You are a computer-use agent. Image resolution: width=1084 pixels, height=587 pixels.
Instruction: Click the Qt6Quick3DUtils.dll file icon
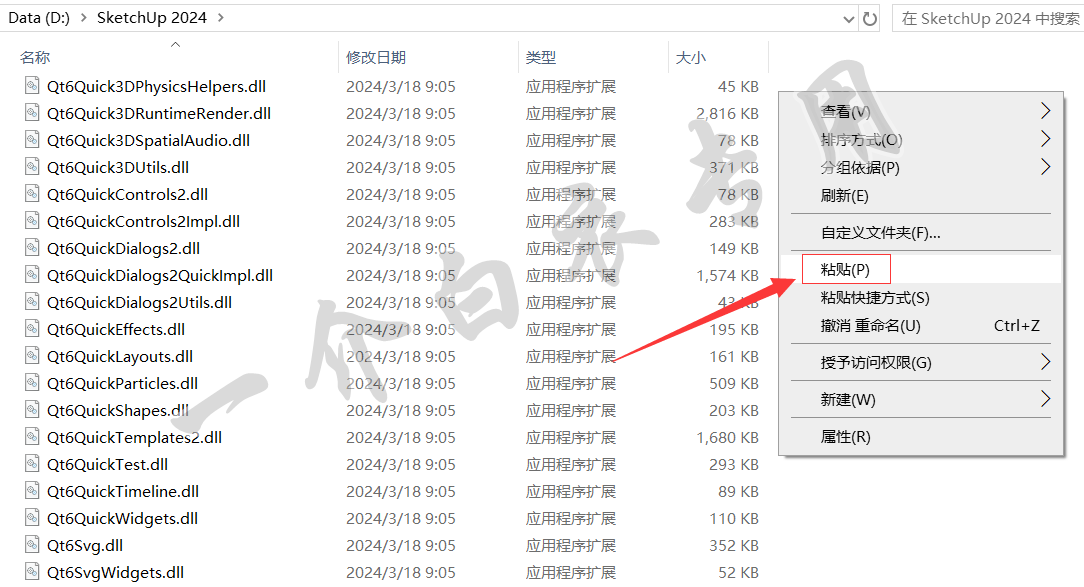pos(32,167)
